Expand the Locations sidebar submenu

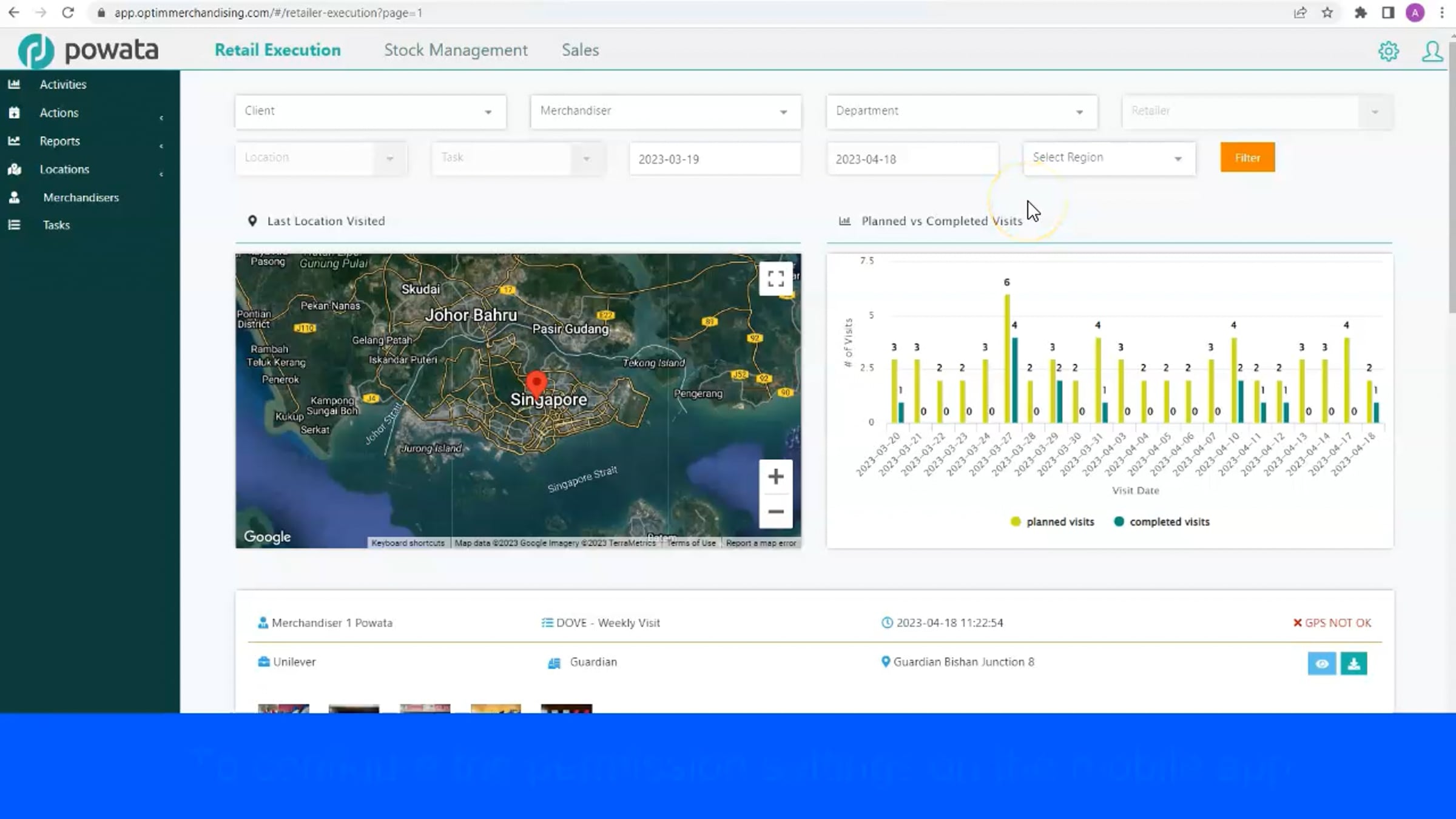click(161, 175)
